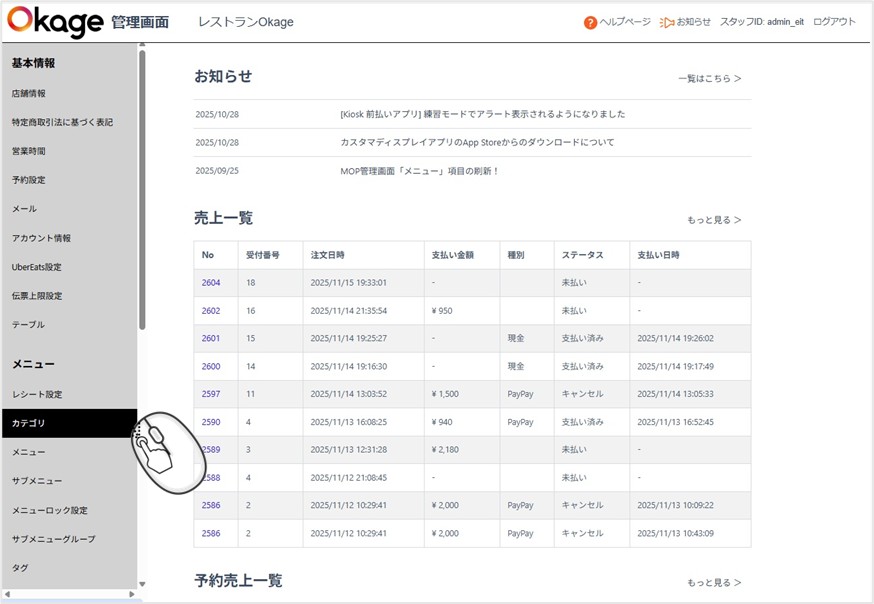Open order number 2597
Image resolution: width=874 pixels, height=604 pixels.
pos(211,394)
